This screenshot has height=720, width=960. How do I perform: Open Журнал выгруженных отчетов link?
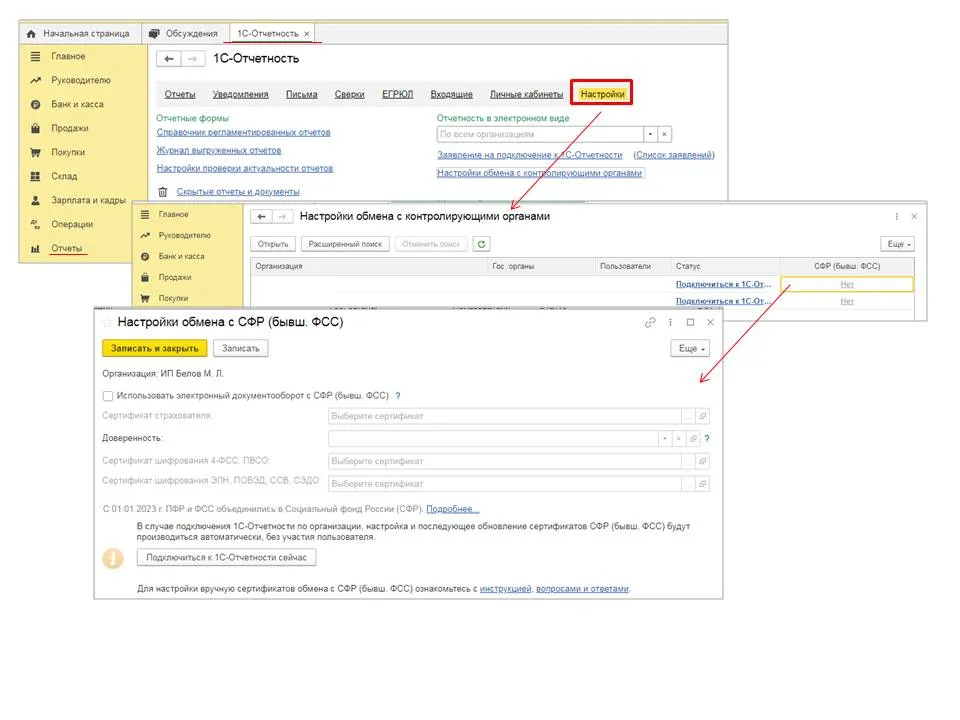[x=219, y=150]
